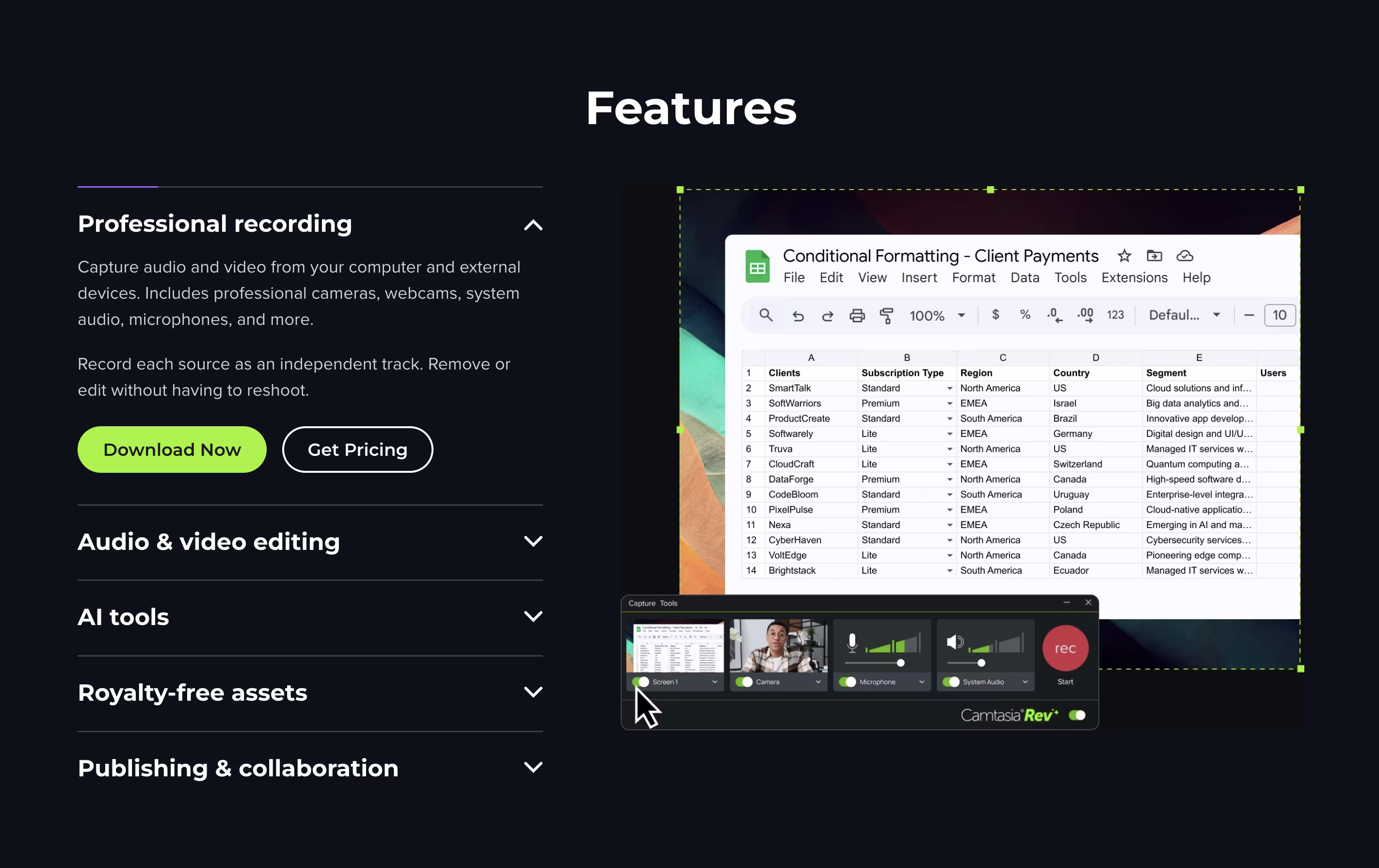The width and height of the screenshot is (1379, 868).
Task: Apply currency format with the dollar icon
Action: click(x=995, y=315)
